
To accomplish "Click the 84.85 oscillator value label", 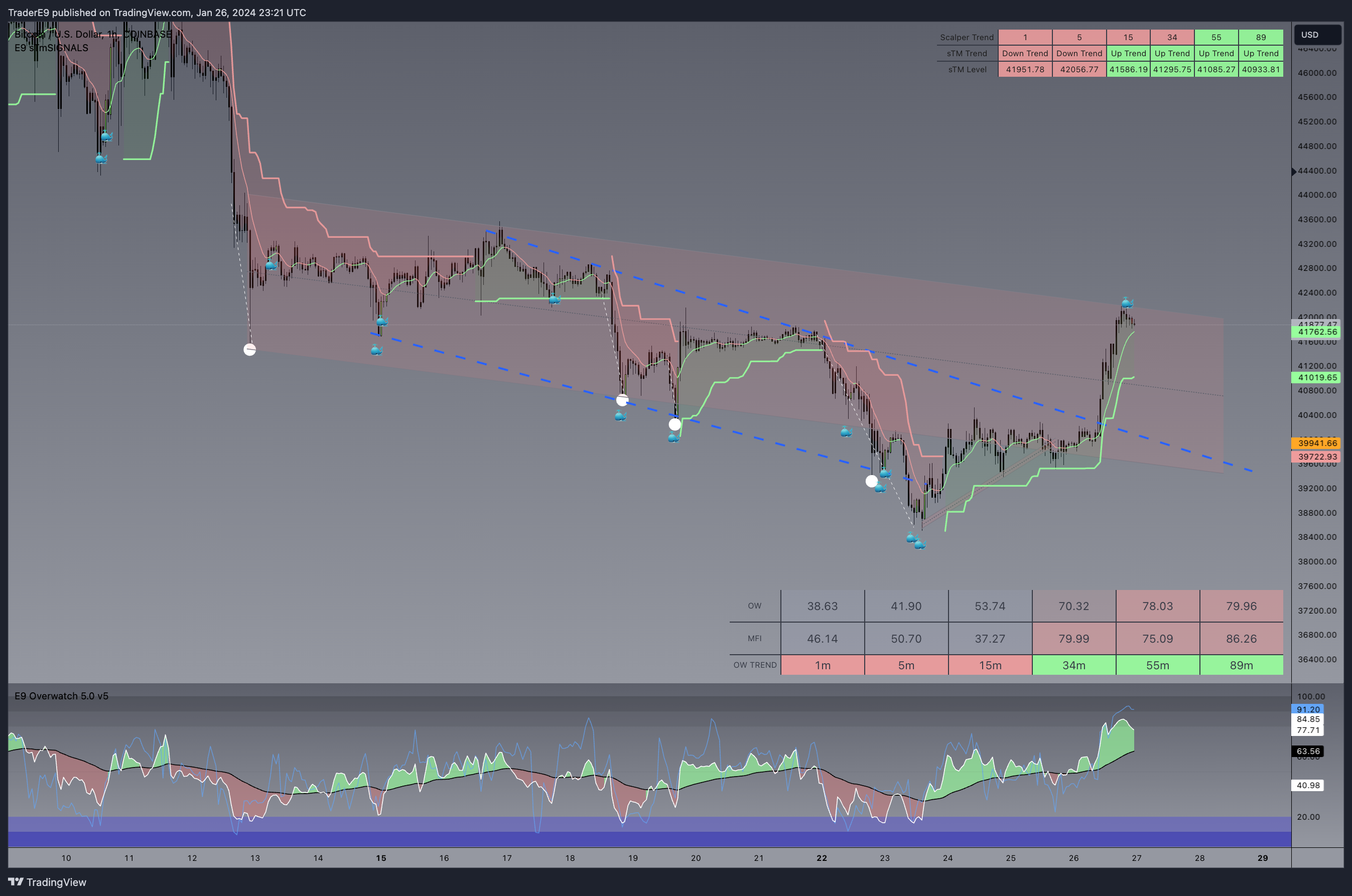I will tap(1308, 719).
